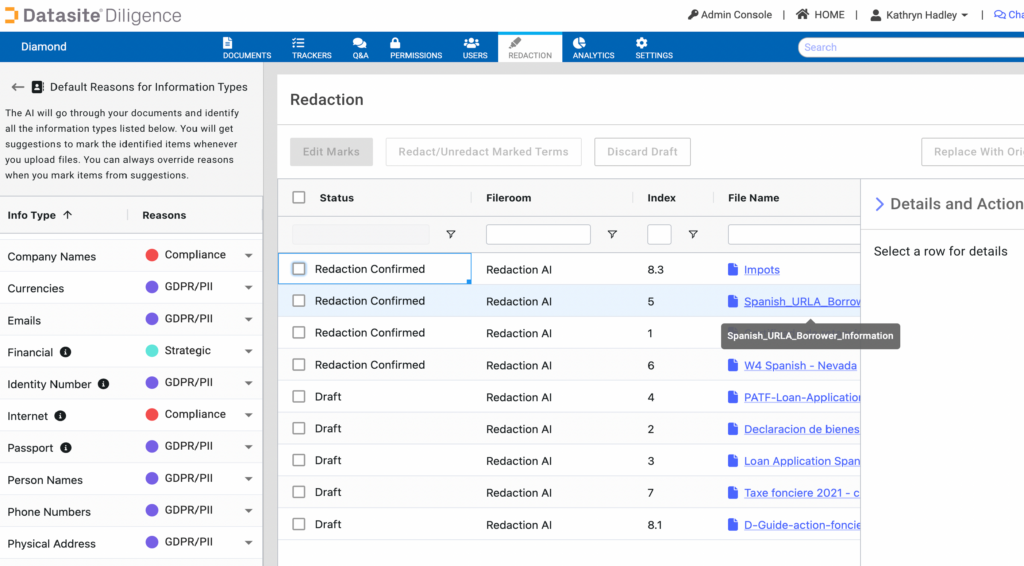The width and height of the screenshot is (1024, 566).
Task: Check the box for index 2 Draft row
Action: click(298, 428)
